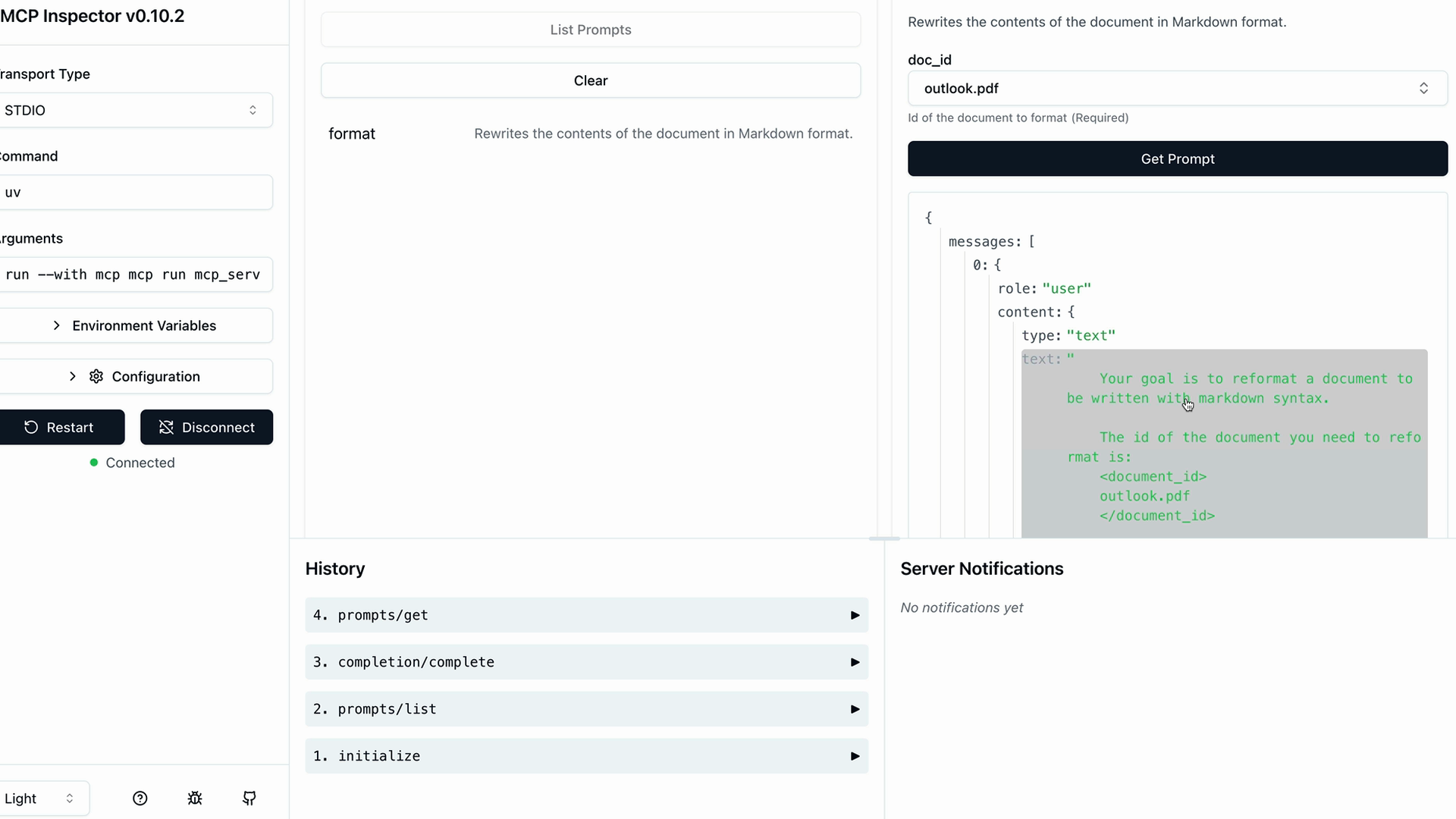Open the Transport Type STDIO dropdown
This screenshot has width=1456, height=819.
point(135,110)
